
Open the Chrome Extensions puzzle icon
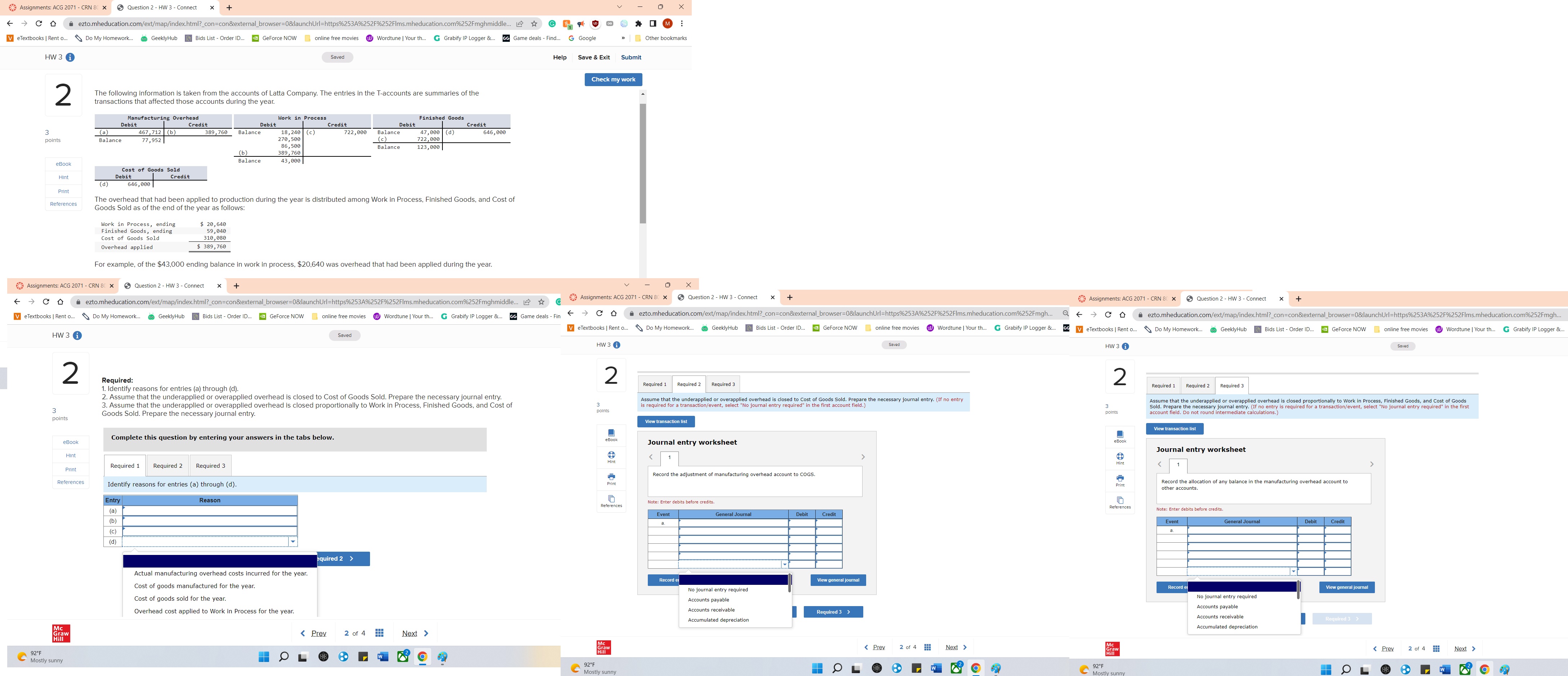tap(638, 24)
